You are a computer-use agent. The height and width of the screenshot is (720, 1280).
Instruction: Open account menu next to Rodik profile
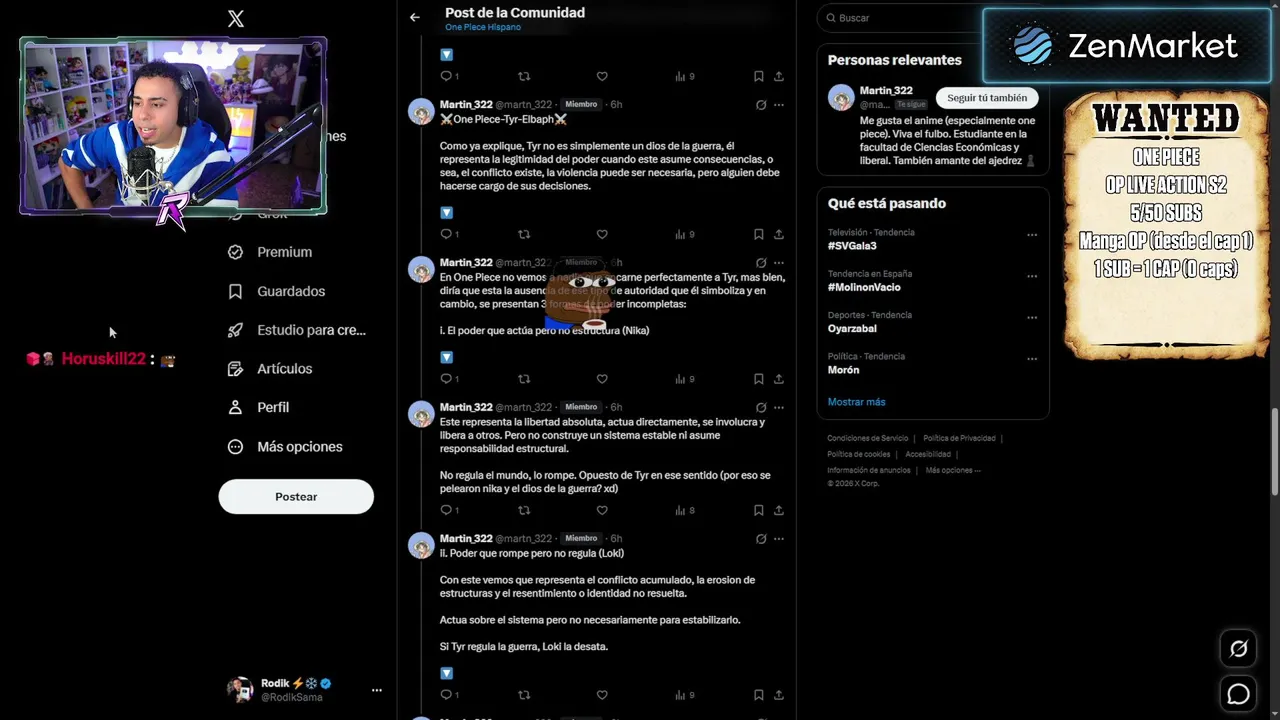click(x=377, y=690)
